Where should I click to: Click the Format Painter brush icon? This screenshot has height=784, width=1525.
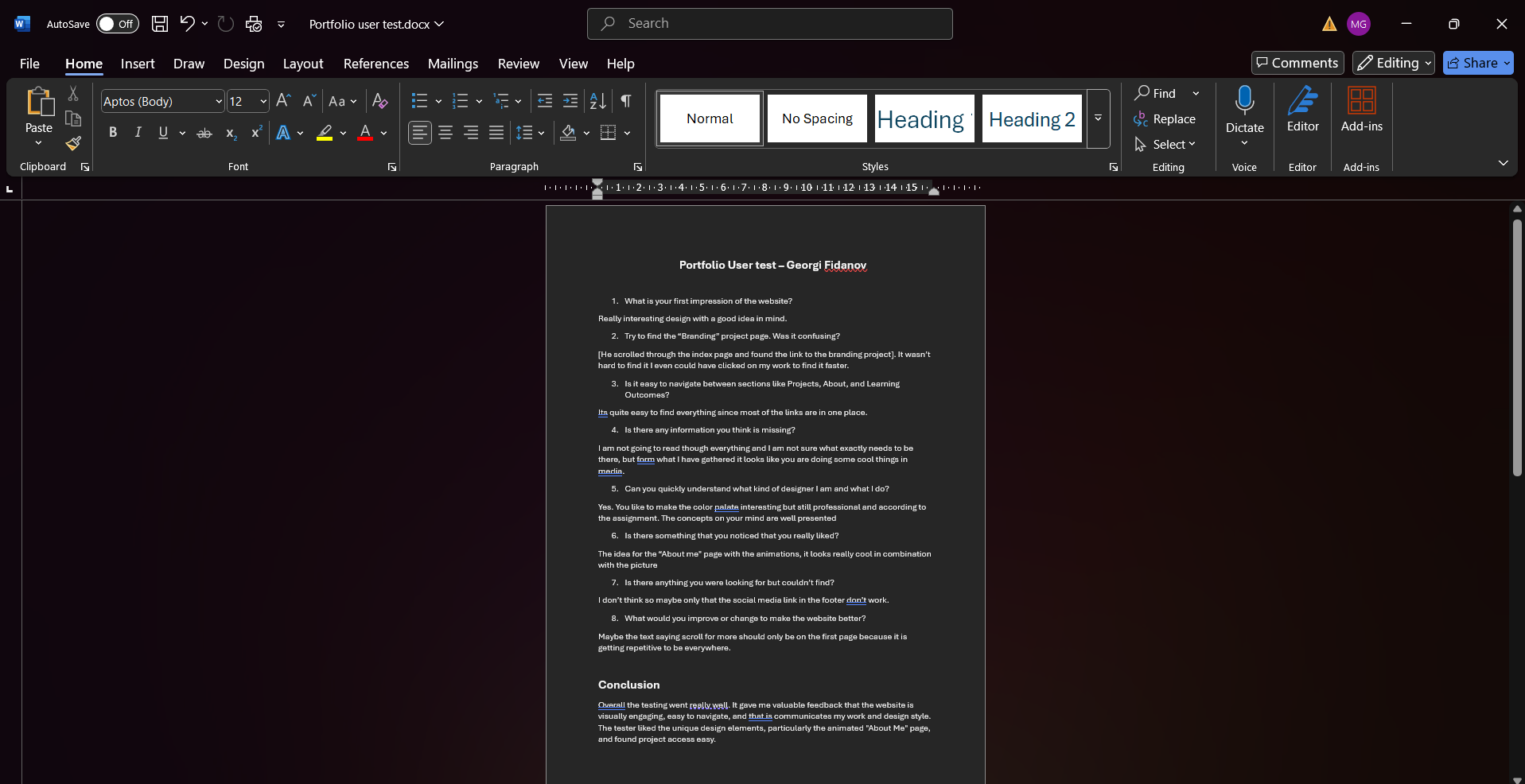click(x=73, y=144)
